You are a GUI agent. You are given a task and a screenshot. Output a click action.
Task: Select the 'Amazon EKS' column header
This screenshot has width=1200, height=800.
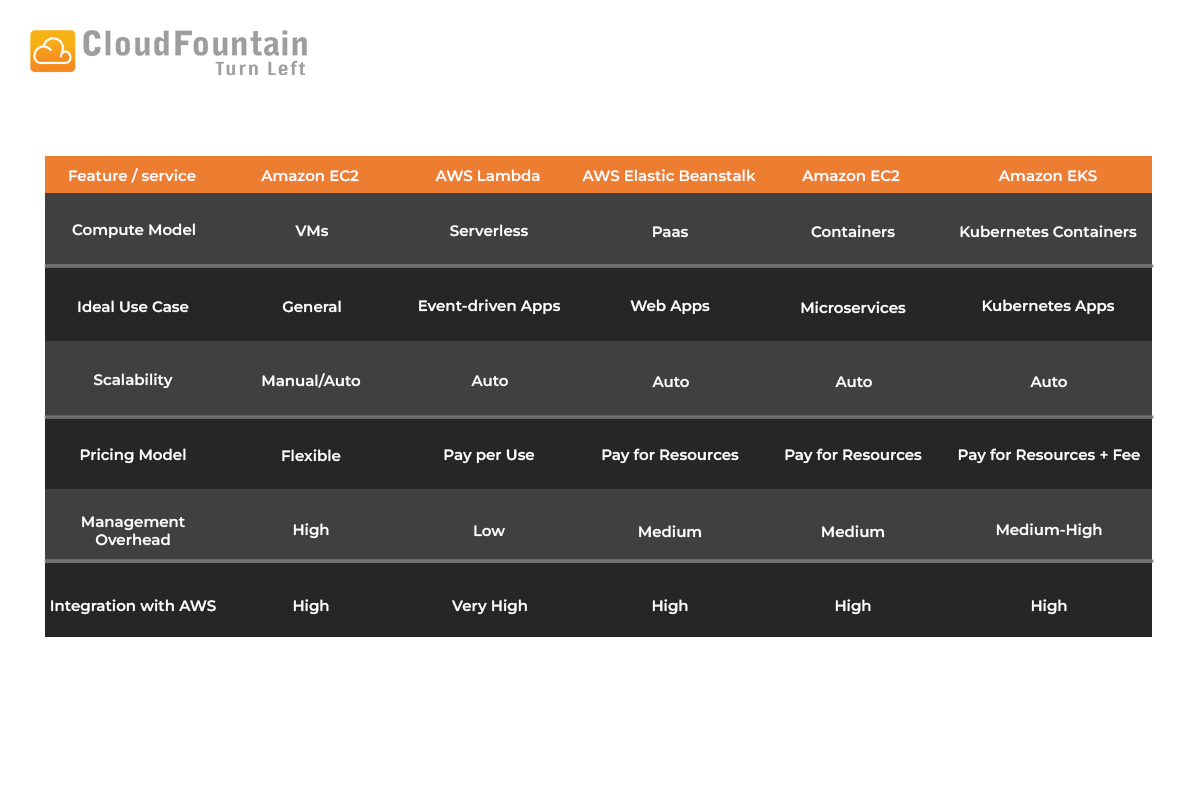(x=1047, y=174)
